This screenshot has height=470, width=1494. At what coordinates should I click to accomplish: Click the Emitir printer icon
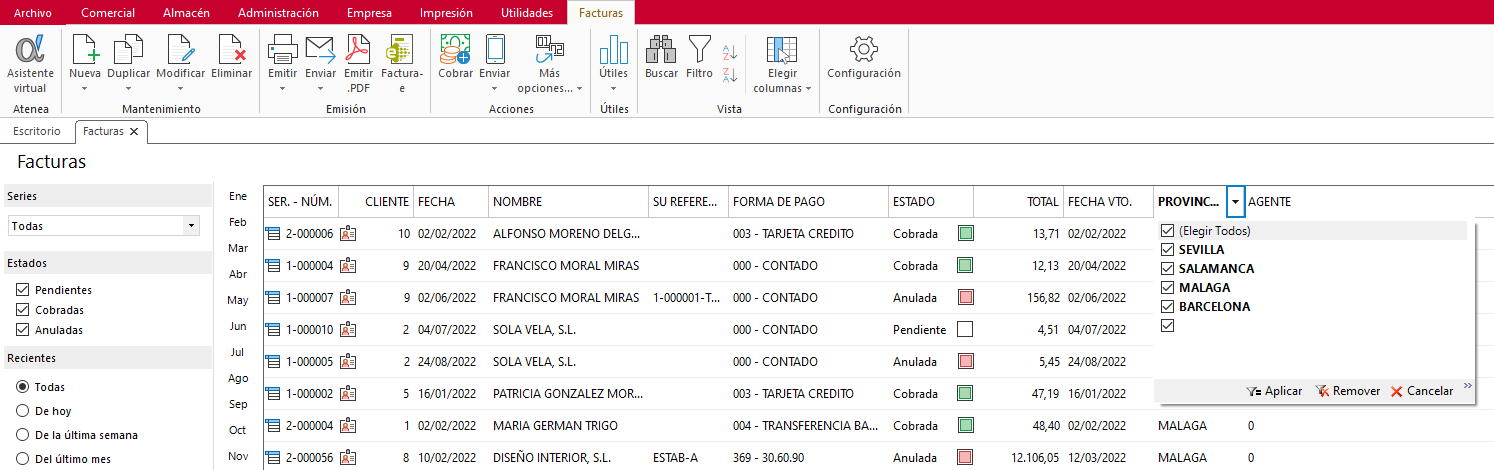click(x=282, y=50)
